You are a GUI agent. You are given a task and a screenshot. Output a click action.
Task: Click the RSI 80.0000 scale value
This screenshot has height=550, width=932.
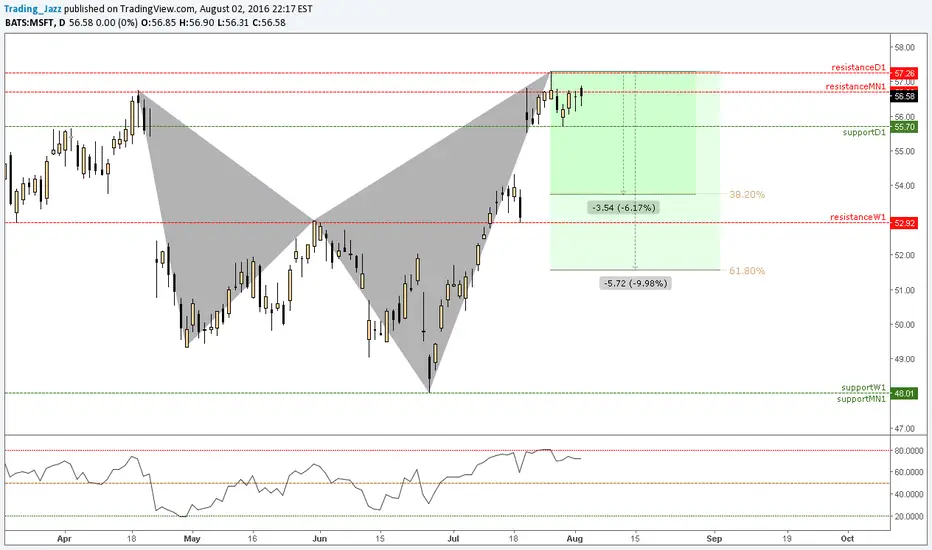[908, 451]
